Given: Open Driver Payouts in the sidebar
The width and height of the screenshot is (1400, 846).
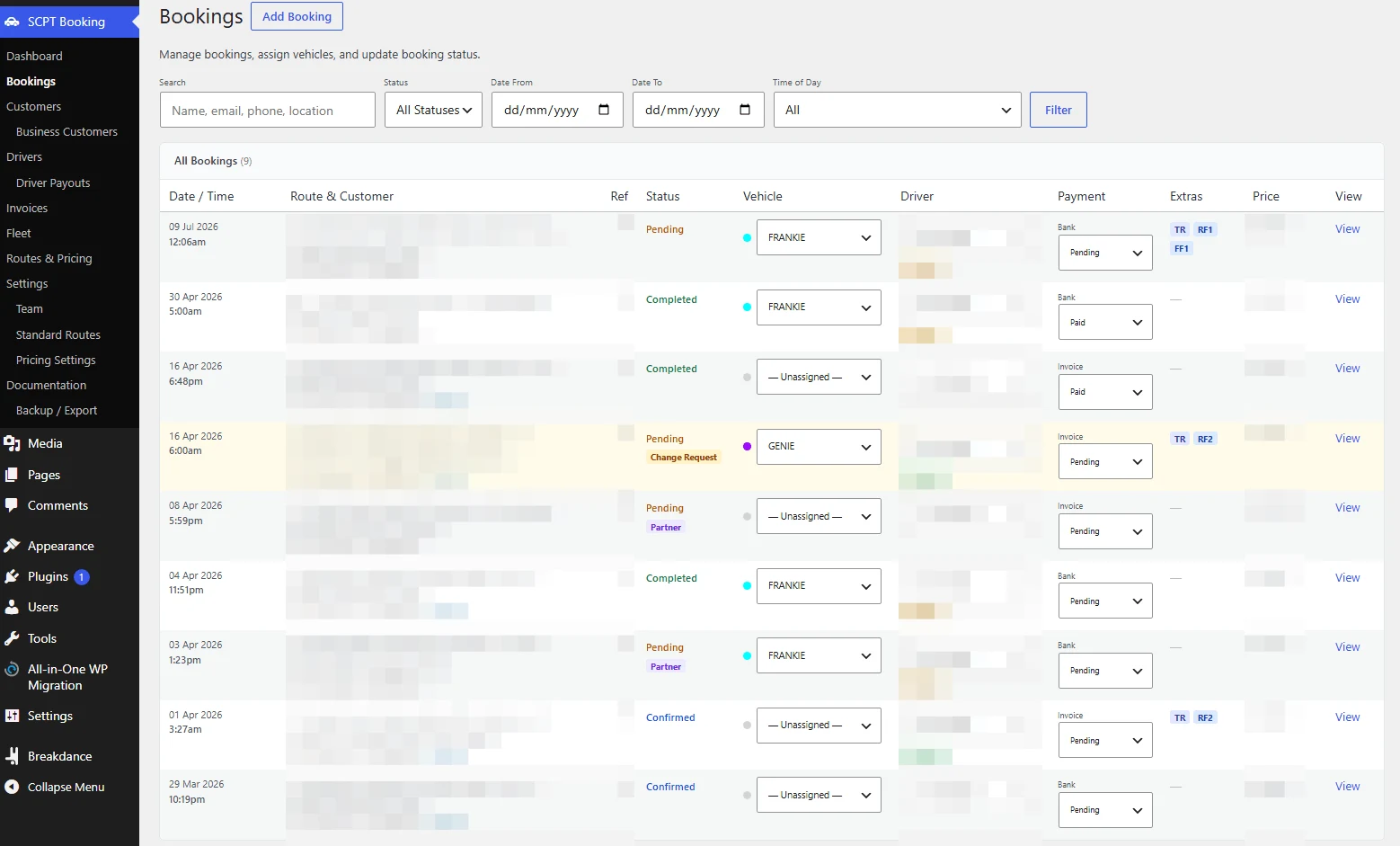Looking at the screenshot, I should click(x=53, y=183).
